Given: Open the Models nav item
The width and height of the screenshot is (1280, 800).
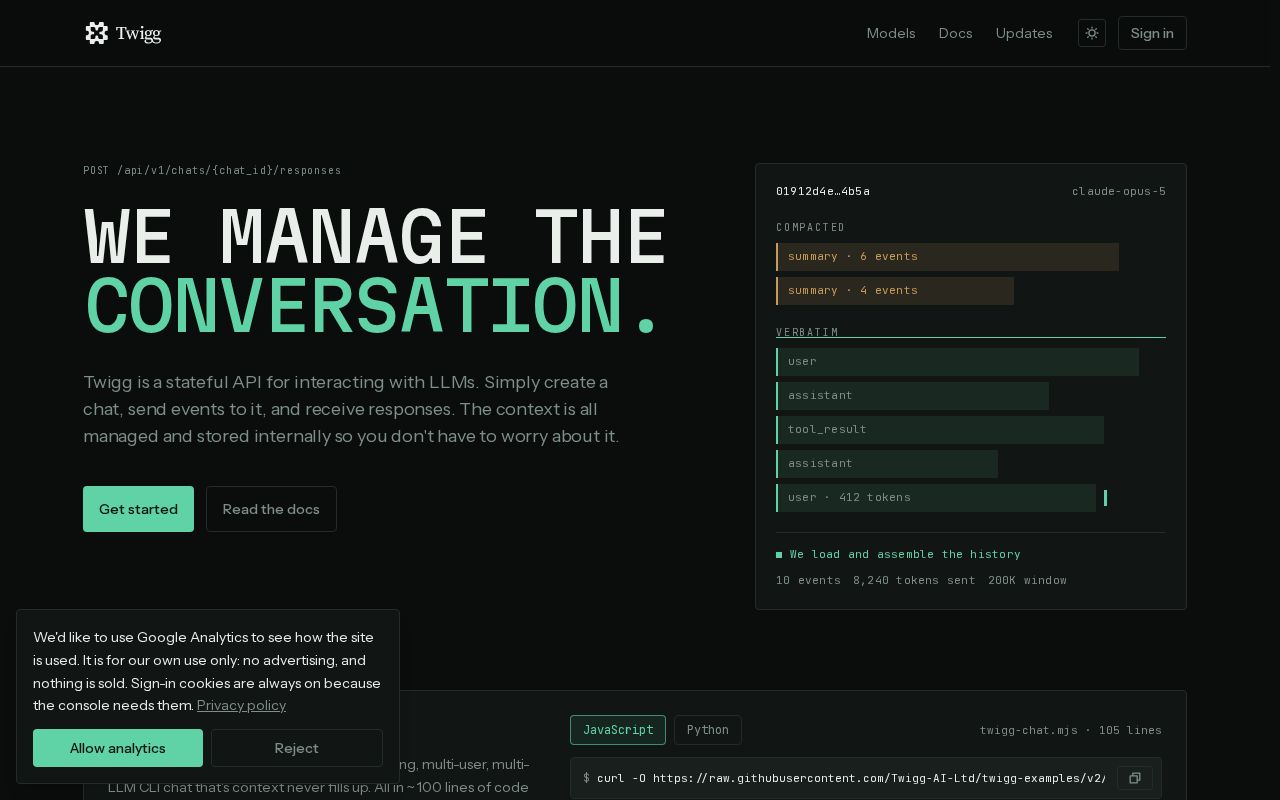Looking at the screenshot, I should 891,33.
